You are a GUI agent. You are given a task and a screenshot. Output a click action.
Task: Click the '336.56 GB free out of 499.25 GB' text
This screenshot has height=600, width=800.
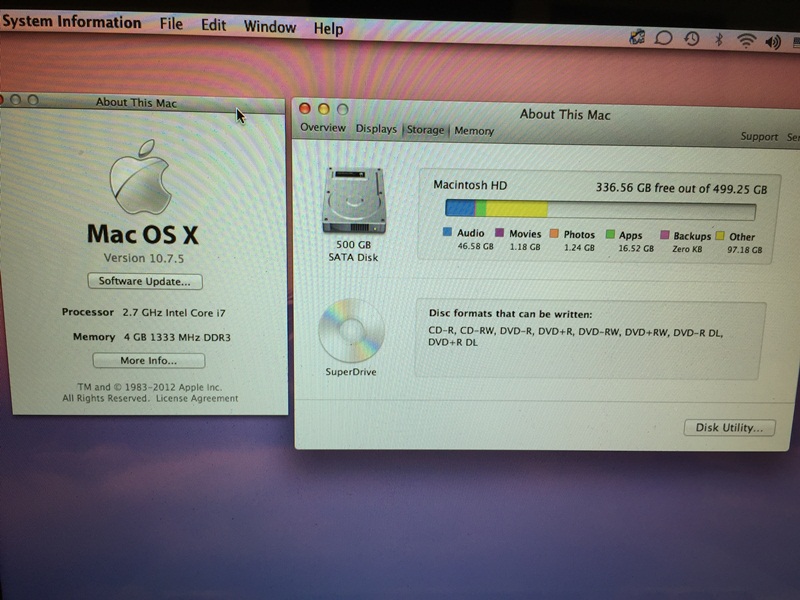(681, 188)
